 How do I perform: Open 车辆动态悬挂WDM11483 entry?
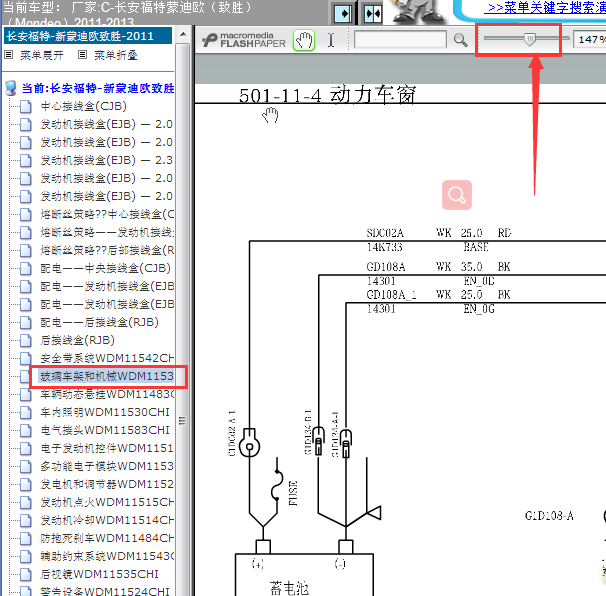click(107, 394)
